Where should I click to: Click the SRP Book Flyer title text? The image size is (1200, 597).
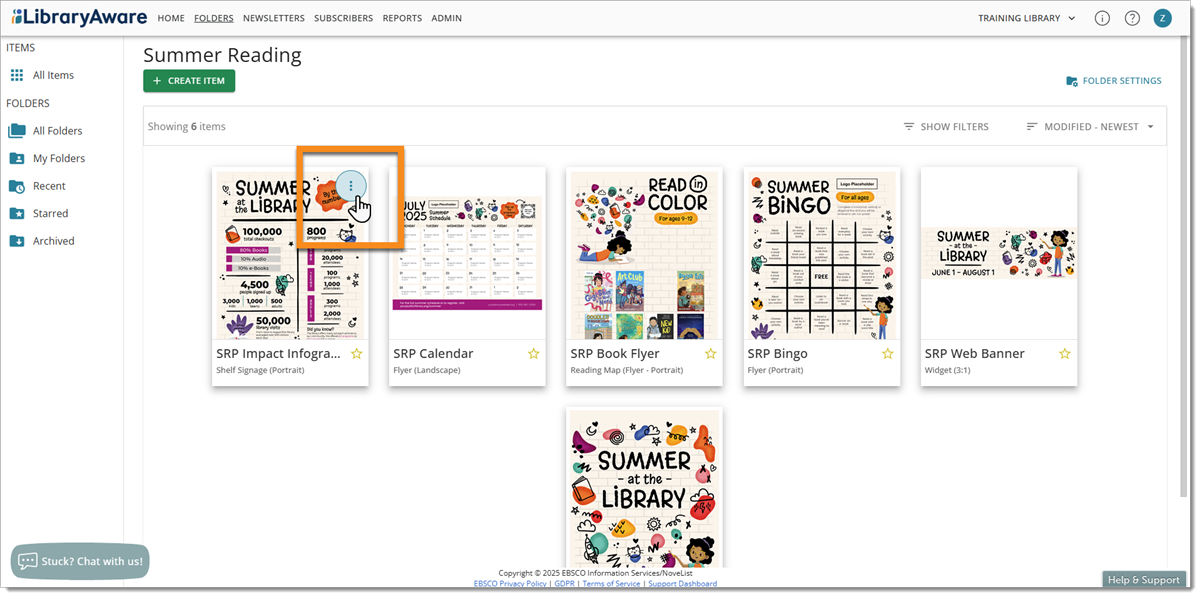click(x=615, y=354)
